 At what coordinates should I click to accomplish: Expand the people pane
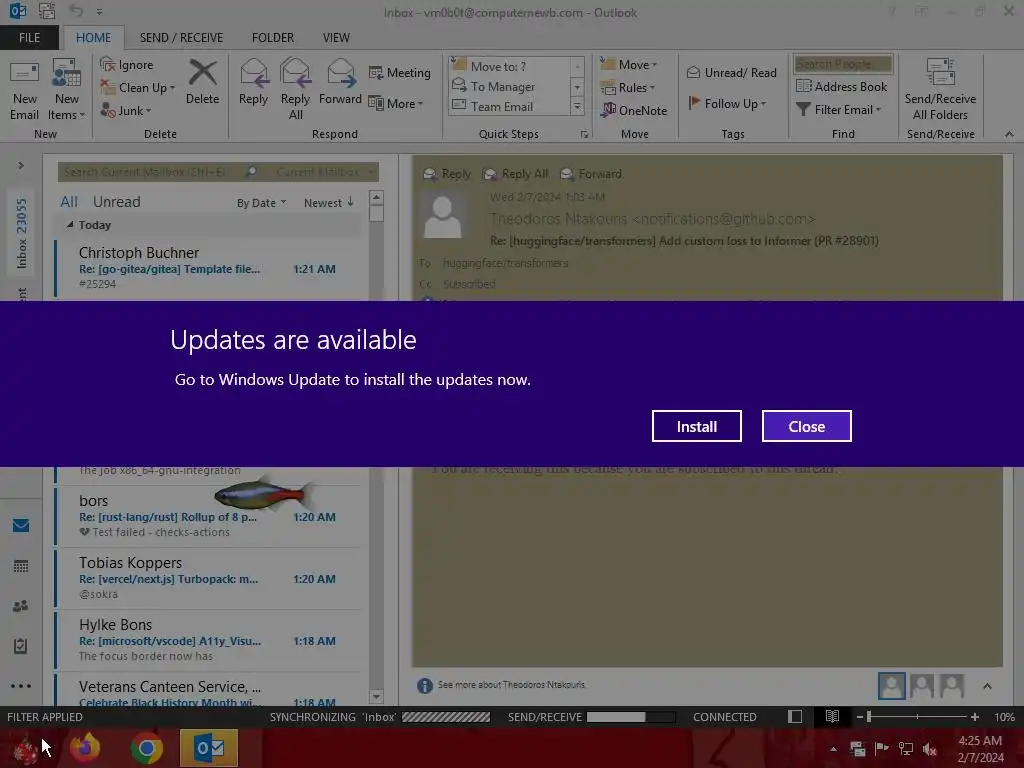click(987, 686)
